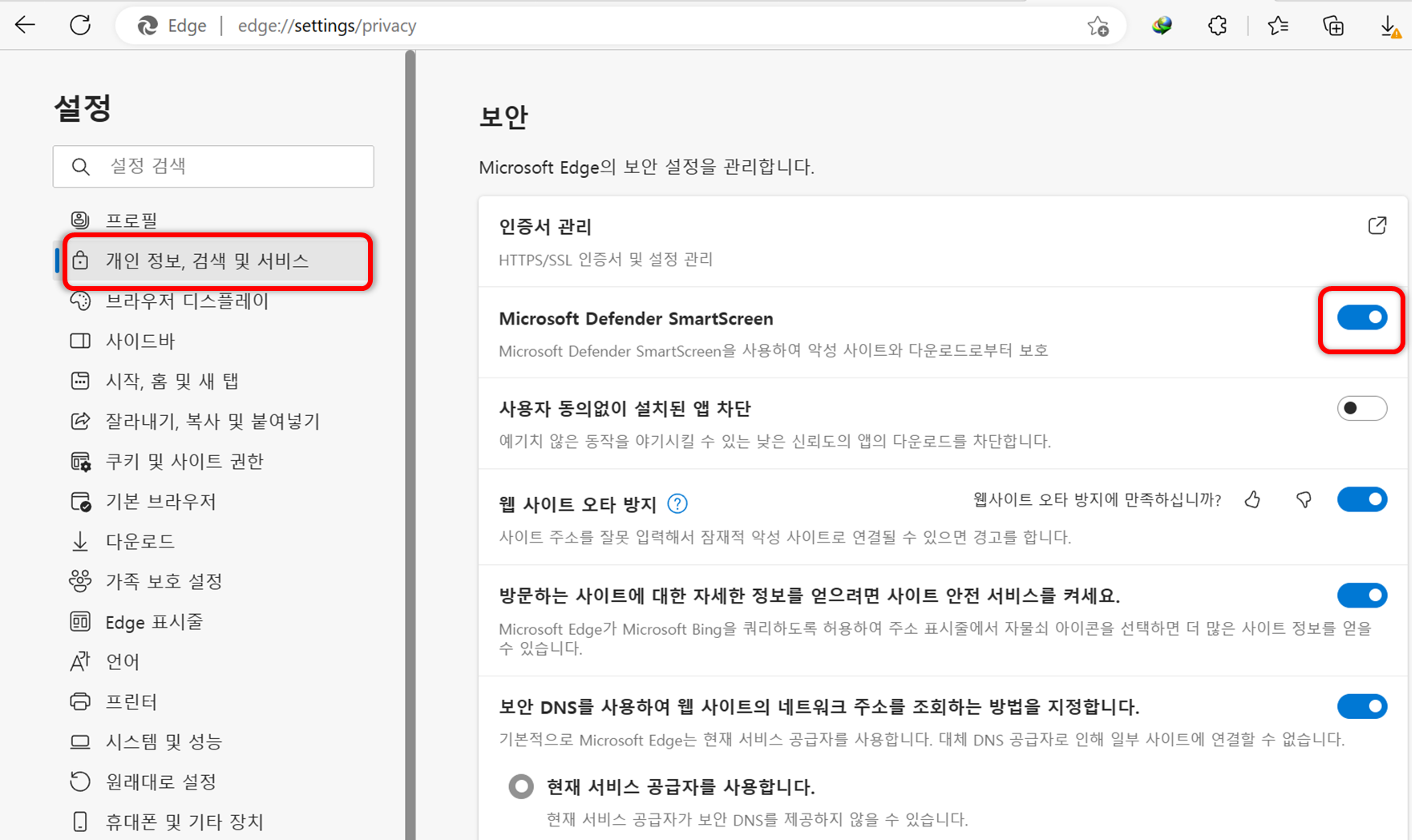1415x840 pixels.
Task: Open the Favorites list icon
Action: tap(1278, 26)
